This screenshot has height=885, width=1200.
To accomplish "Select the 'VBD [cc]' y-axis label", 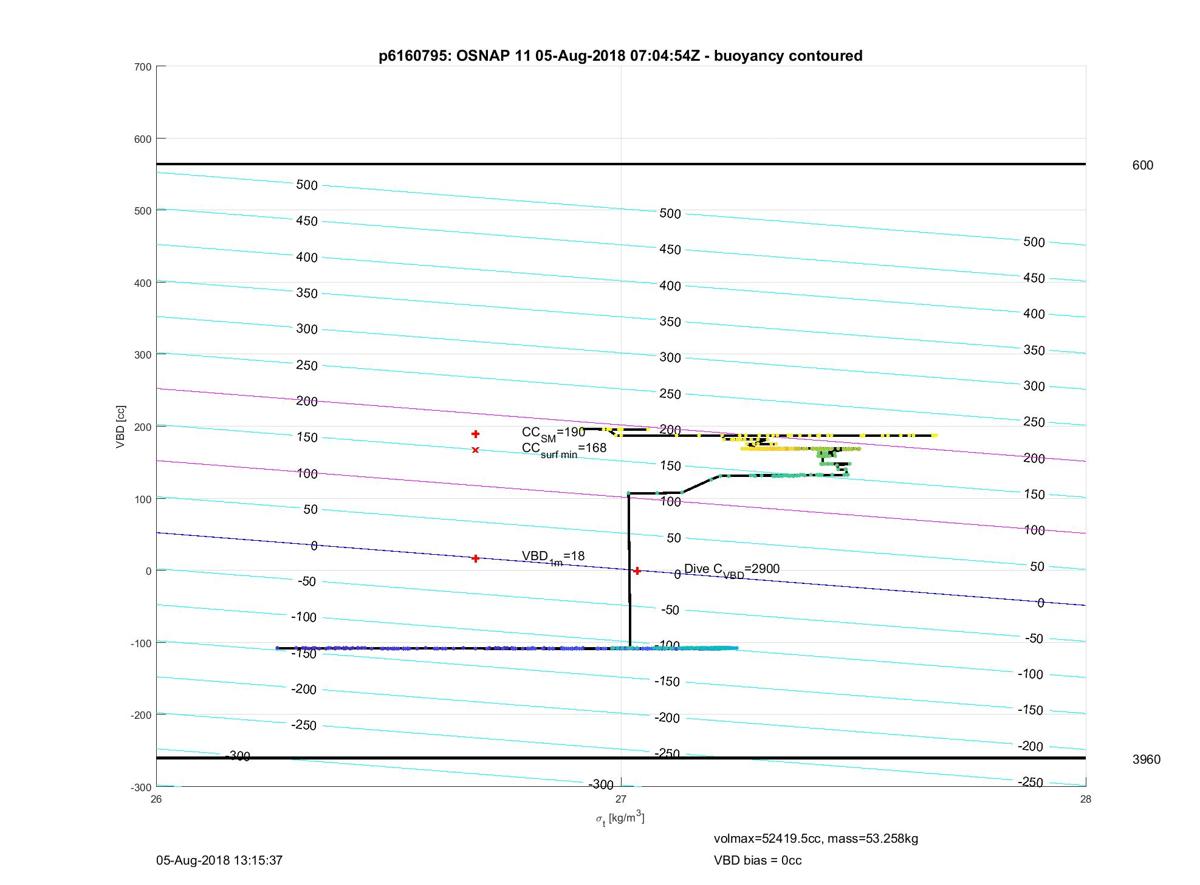I will [121, 427].
